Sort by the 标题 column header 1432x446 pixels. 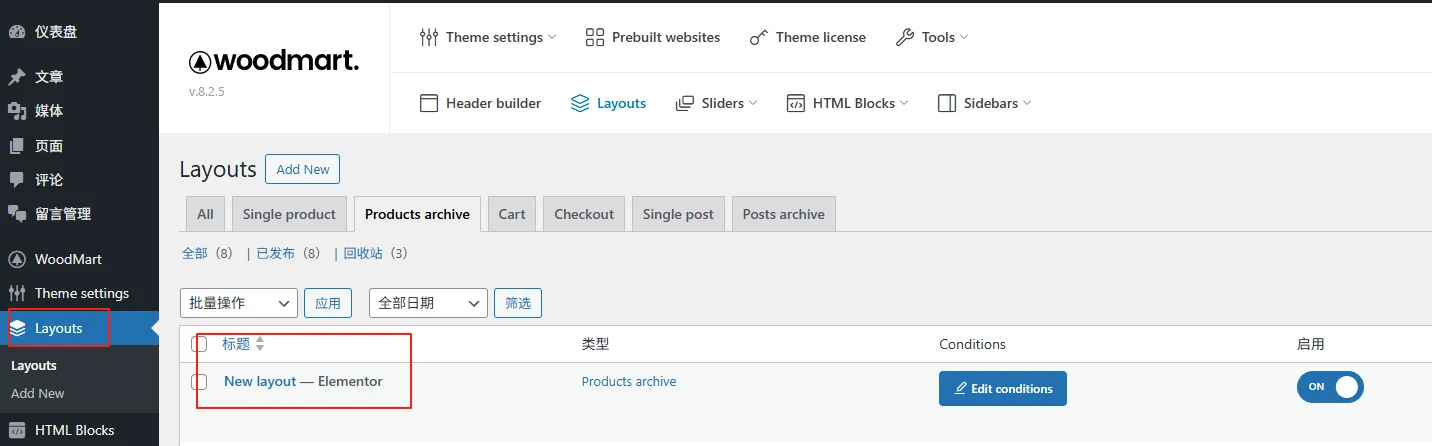click(x=236, y=344)
